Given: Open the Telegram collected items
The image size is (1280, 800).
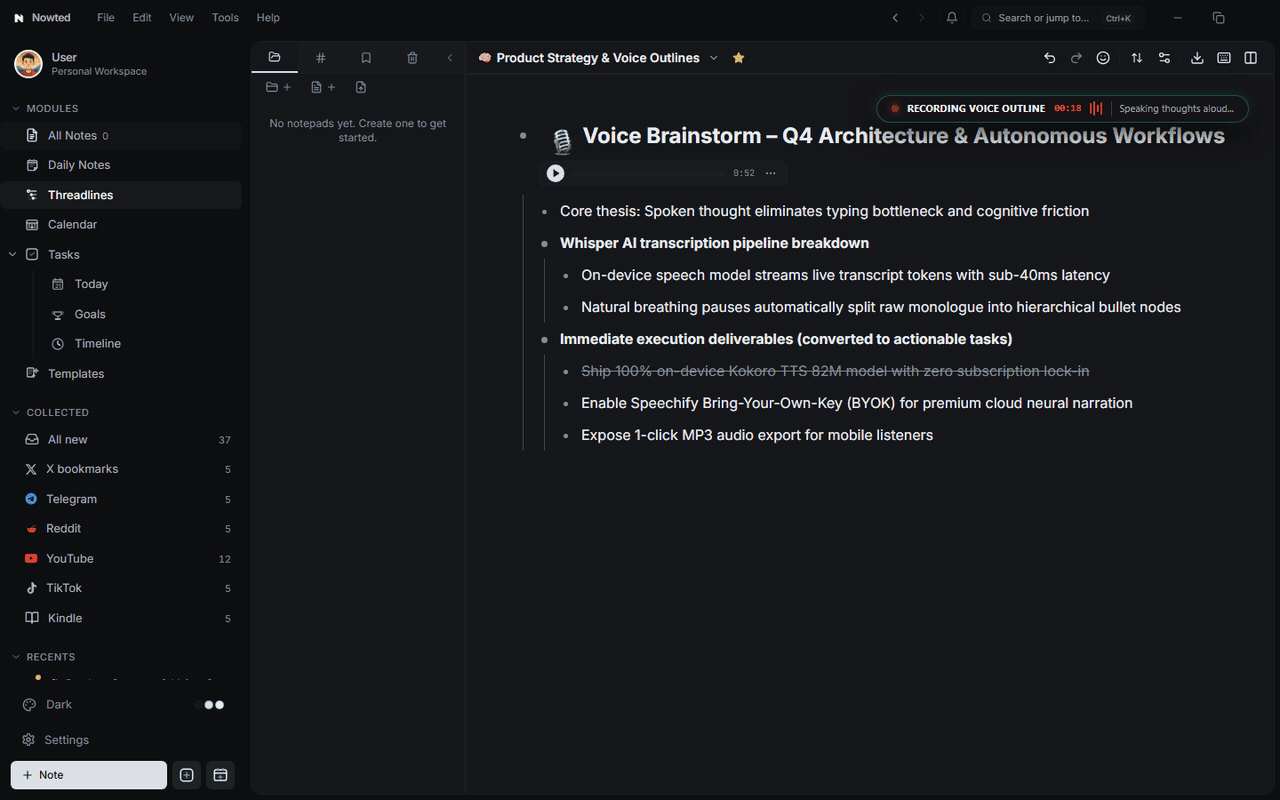Looking at the screenshot, I should (x=121, y=499).
